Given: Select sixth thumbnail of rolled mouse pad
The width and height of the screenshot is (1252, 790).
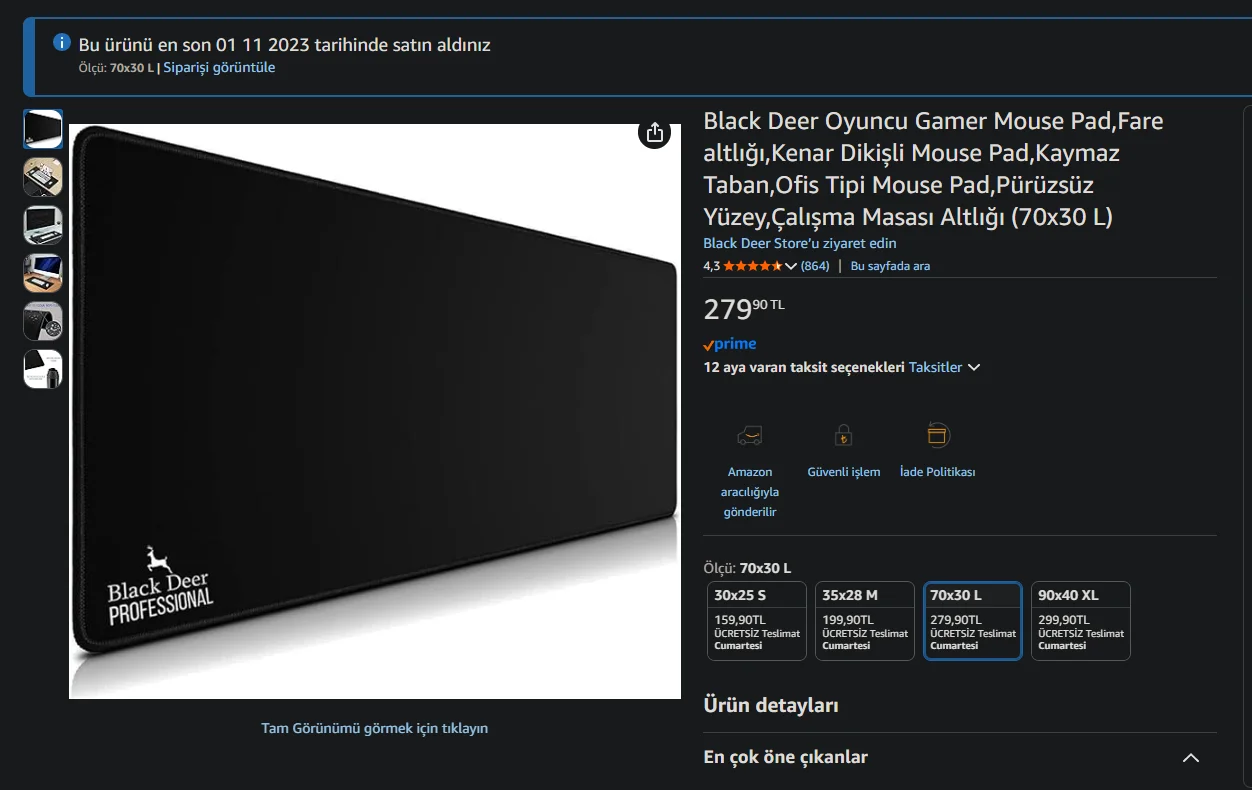Looking at the screenshot, I should [43, 369].
